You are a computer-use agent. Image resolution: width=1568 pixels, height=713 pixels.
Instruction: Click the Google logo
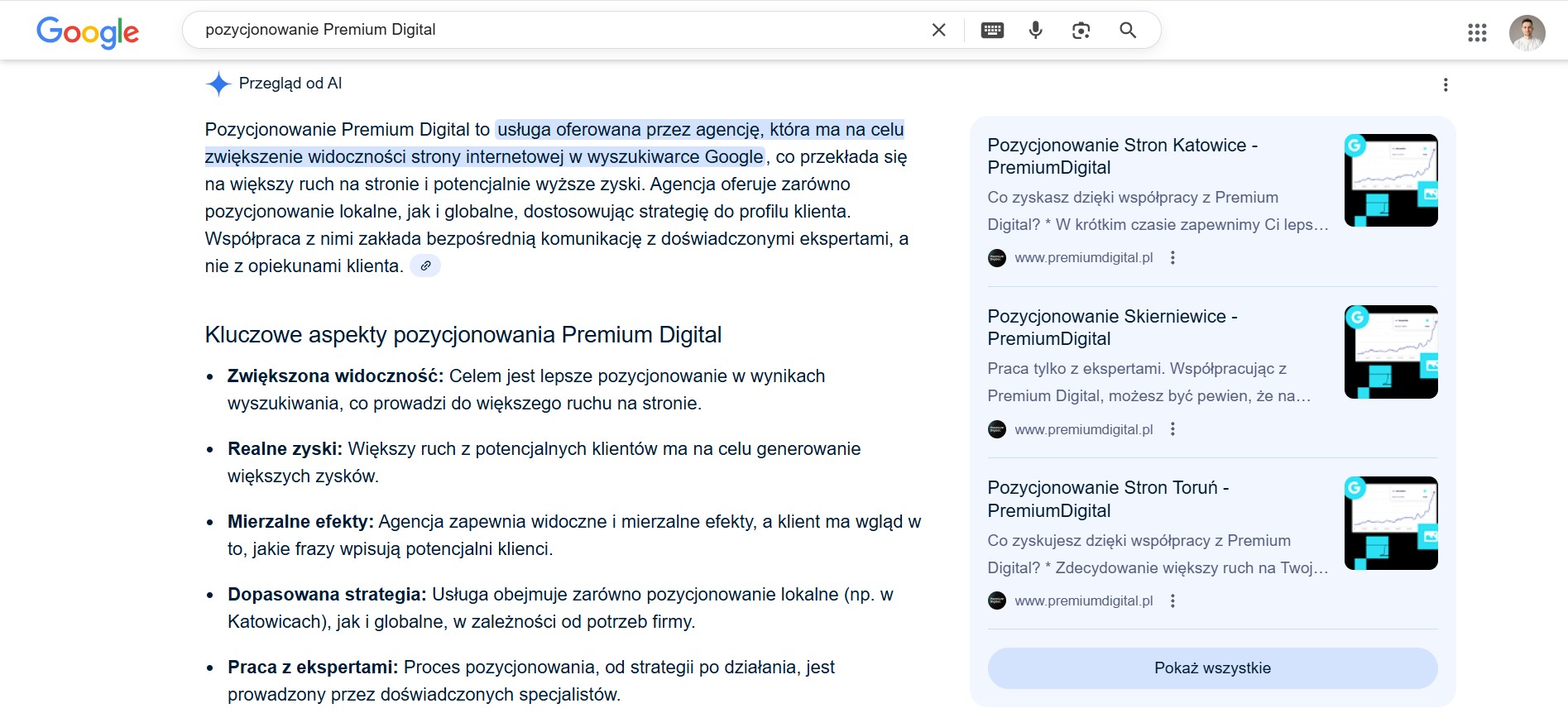[x=88, y=31]
